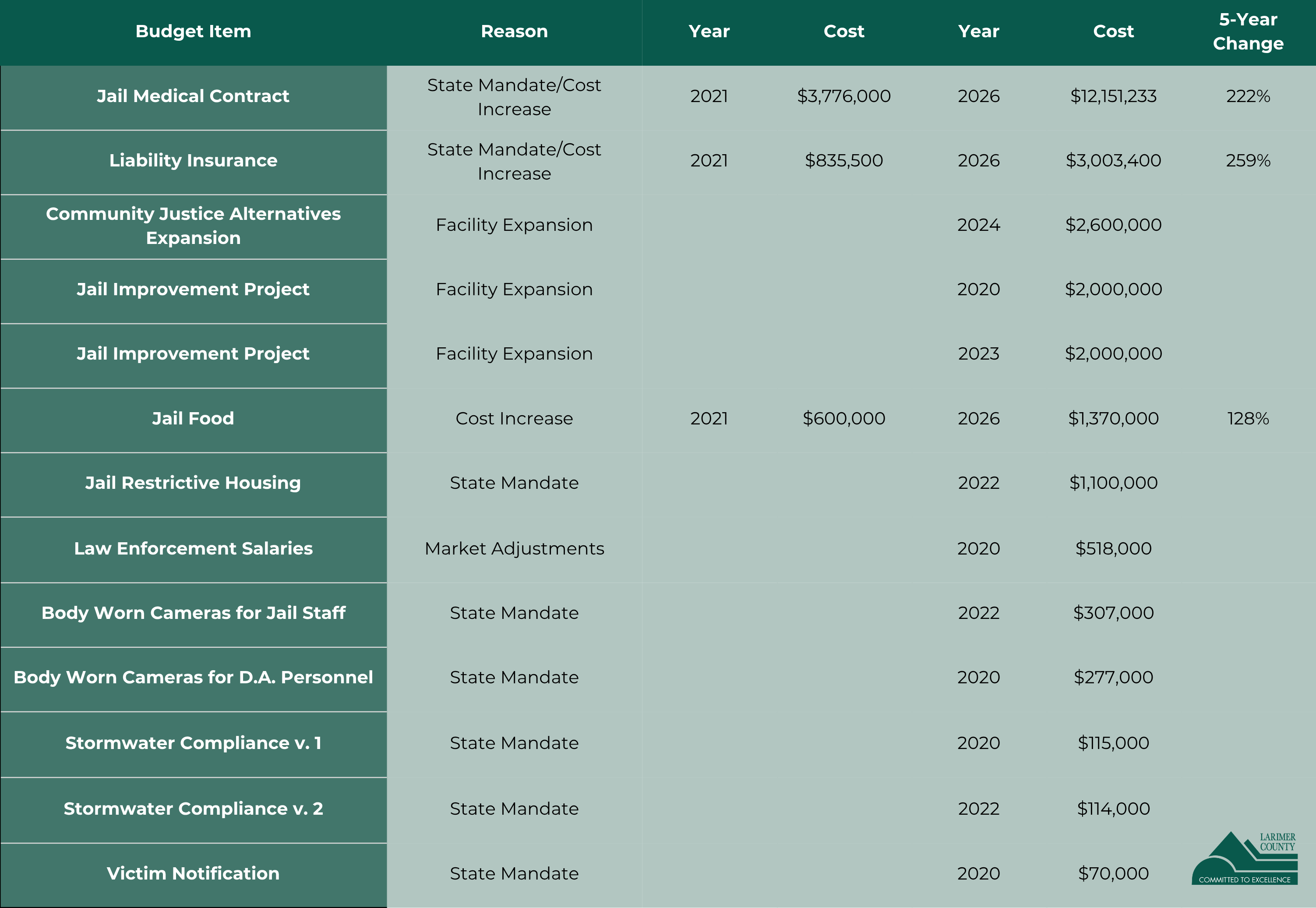Image resolution: width=1316 pixels, height=908 pixels.
Task: Select the Jail Food row label
Action: click(x=194, y=418)
